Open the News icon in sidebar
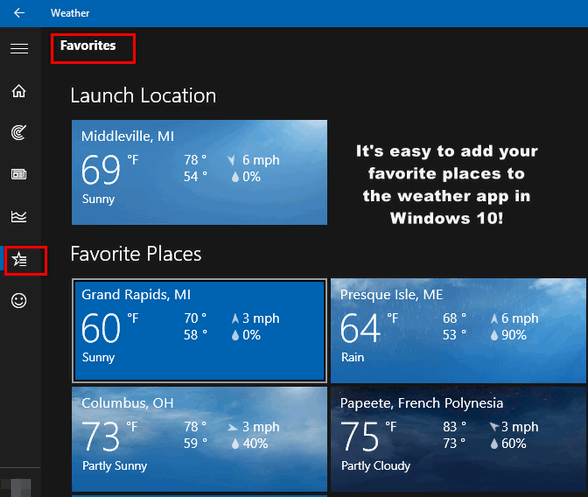The width and height of the screenshot is (588, 497). click(x=19, y=174)
